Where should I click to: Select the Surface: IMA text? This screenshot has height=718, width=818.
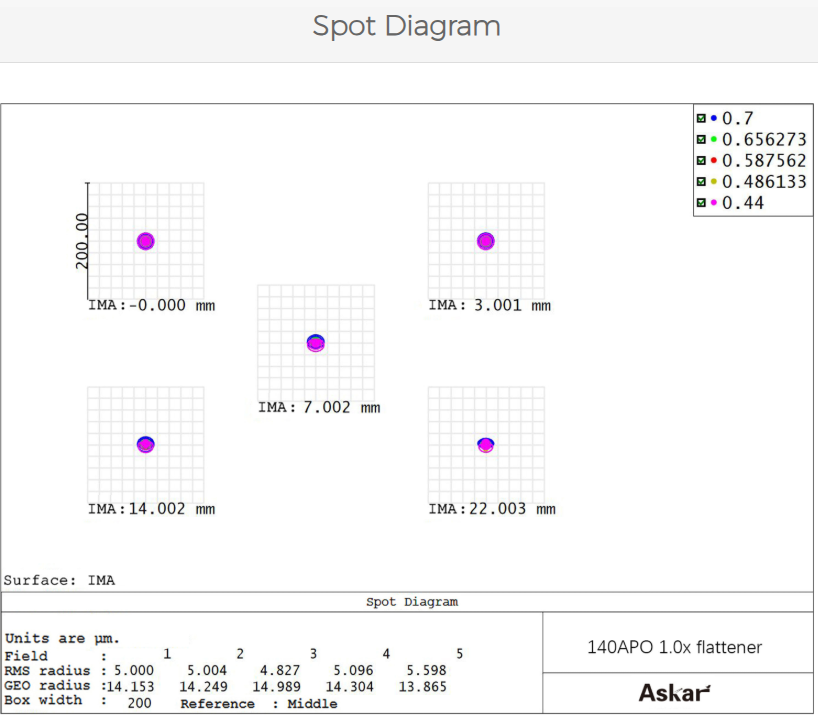coord(59,580)
